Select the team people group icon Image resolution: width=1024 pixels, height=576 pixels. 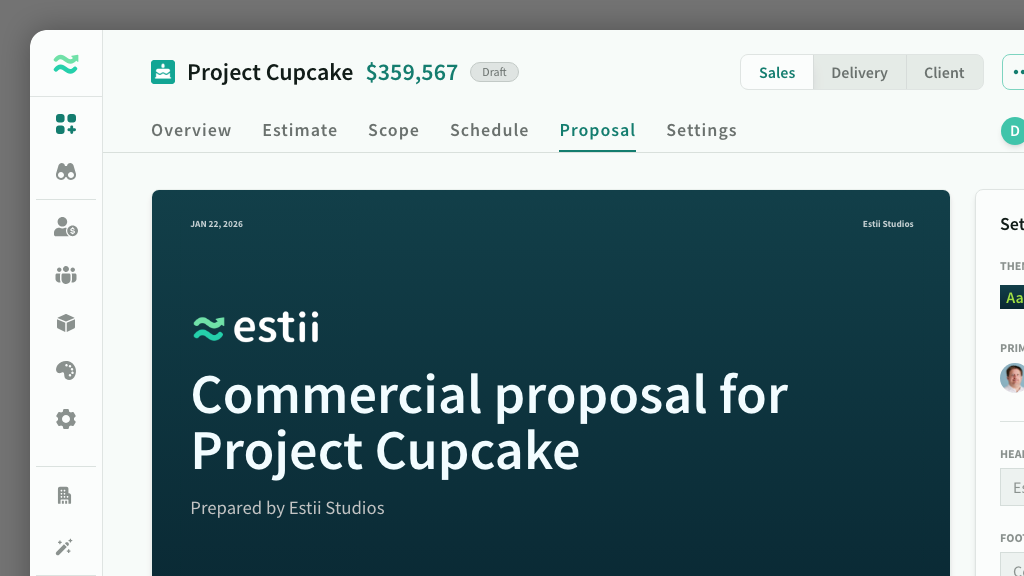pos(66,275)
